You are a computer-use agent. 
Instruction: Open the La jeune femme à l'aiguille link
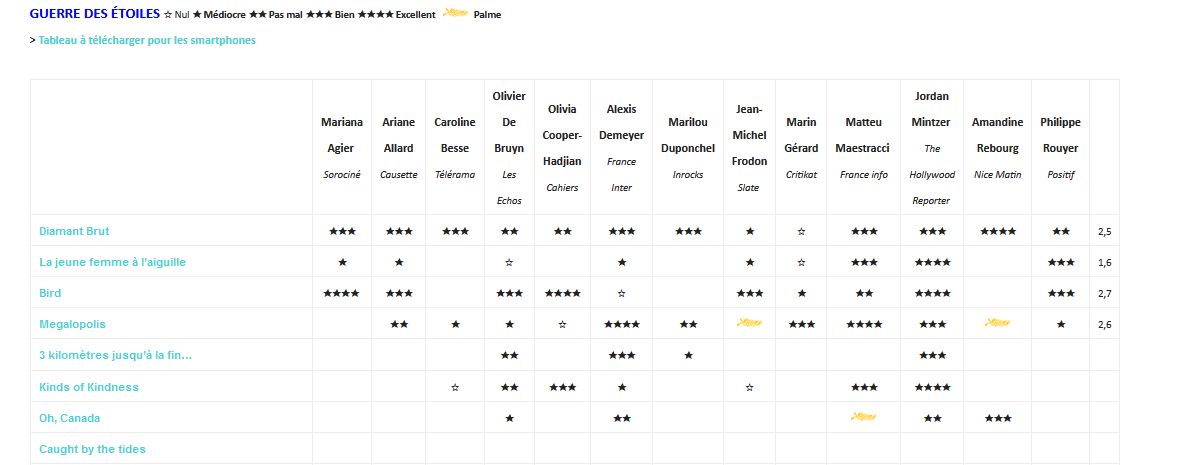pos(112,262)
